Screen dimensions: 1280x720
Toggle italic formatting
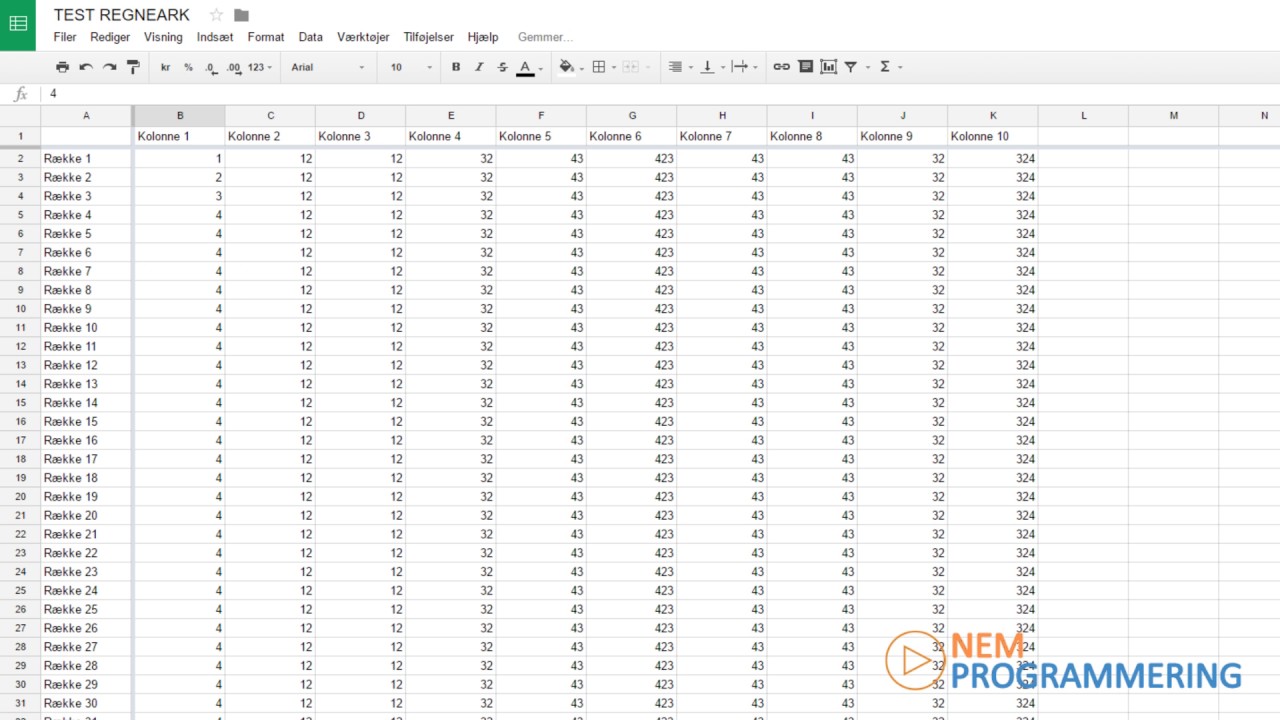pos(479,67)
